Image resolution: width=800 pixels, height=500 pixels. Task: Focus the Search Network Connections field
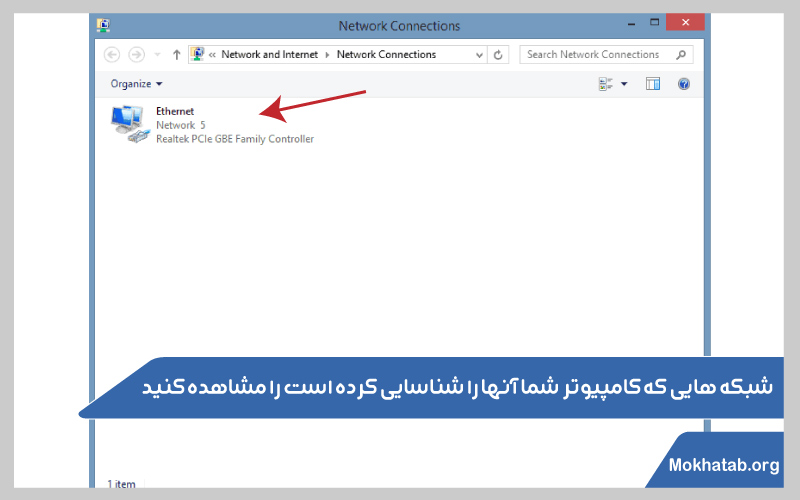point(606,55)
